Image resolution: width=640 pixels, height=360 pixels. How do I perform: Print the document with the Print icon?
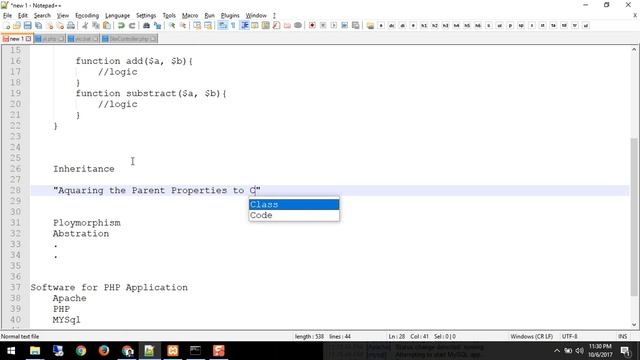[71, 26]
